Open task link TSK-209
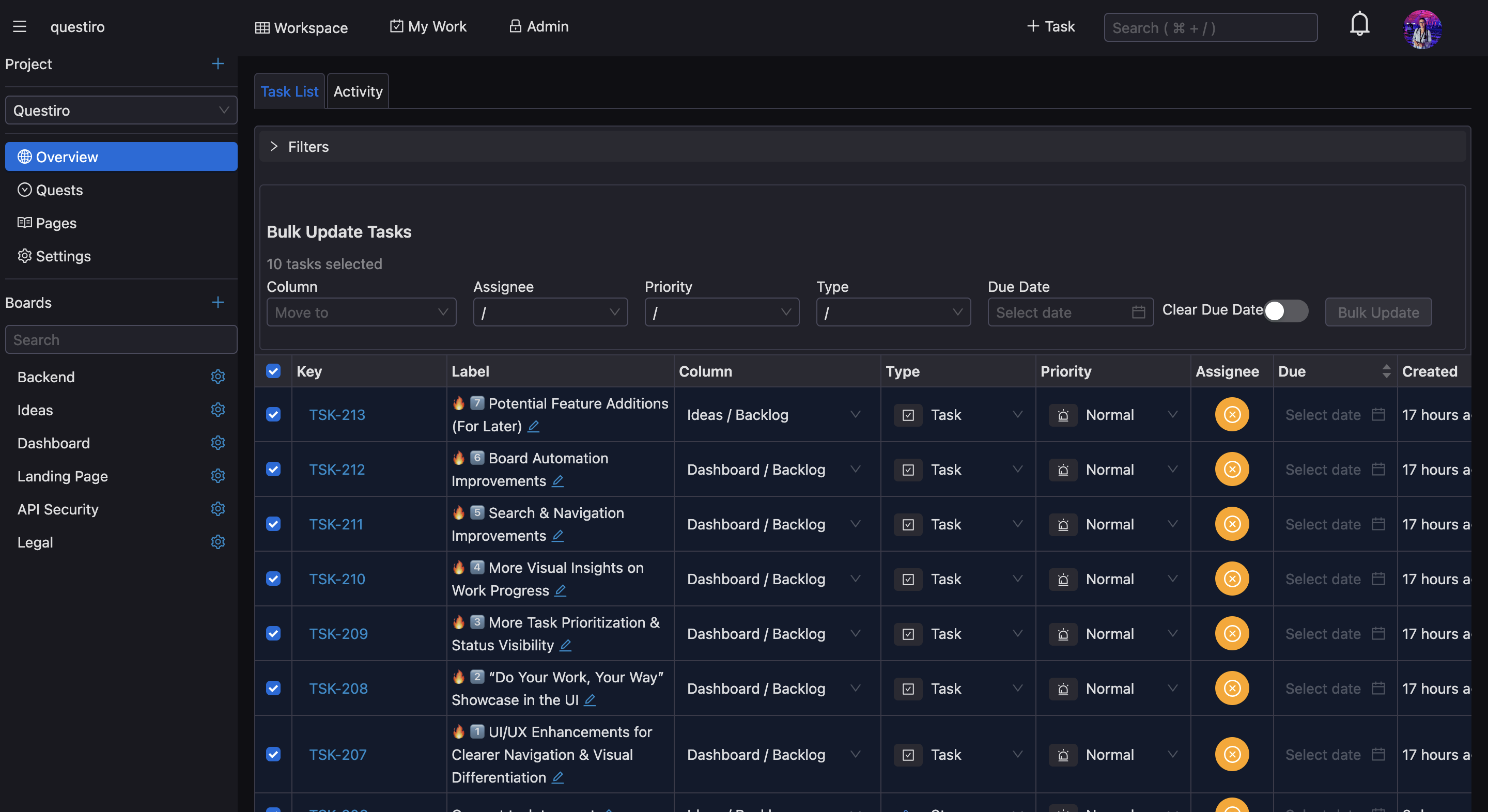Viewport: 1488px width, 812px height. (338, 634)
